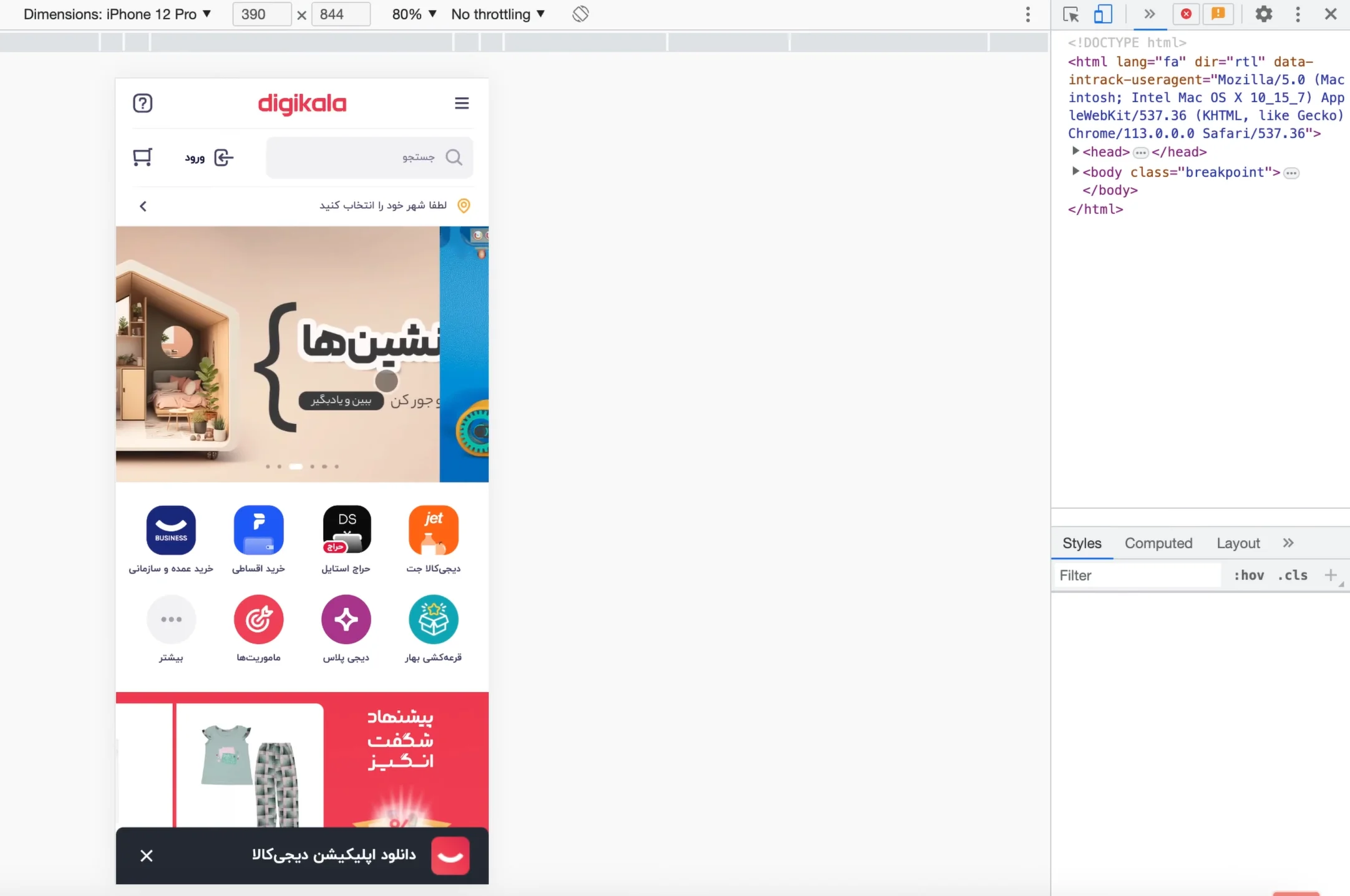Open the DS style sale icon
The image size is (1350, 896).
click(x=346, y=530)
